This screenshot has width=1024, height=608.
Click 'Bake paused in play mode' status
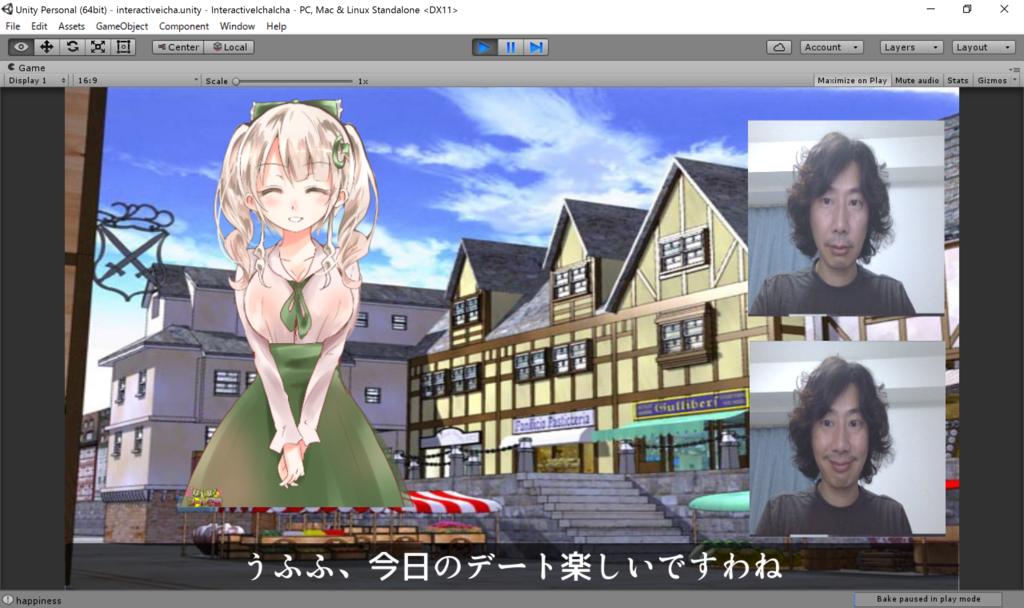point(928,599)
